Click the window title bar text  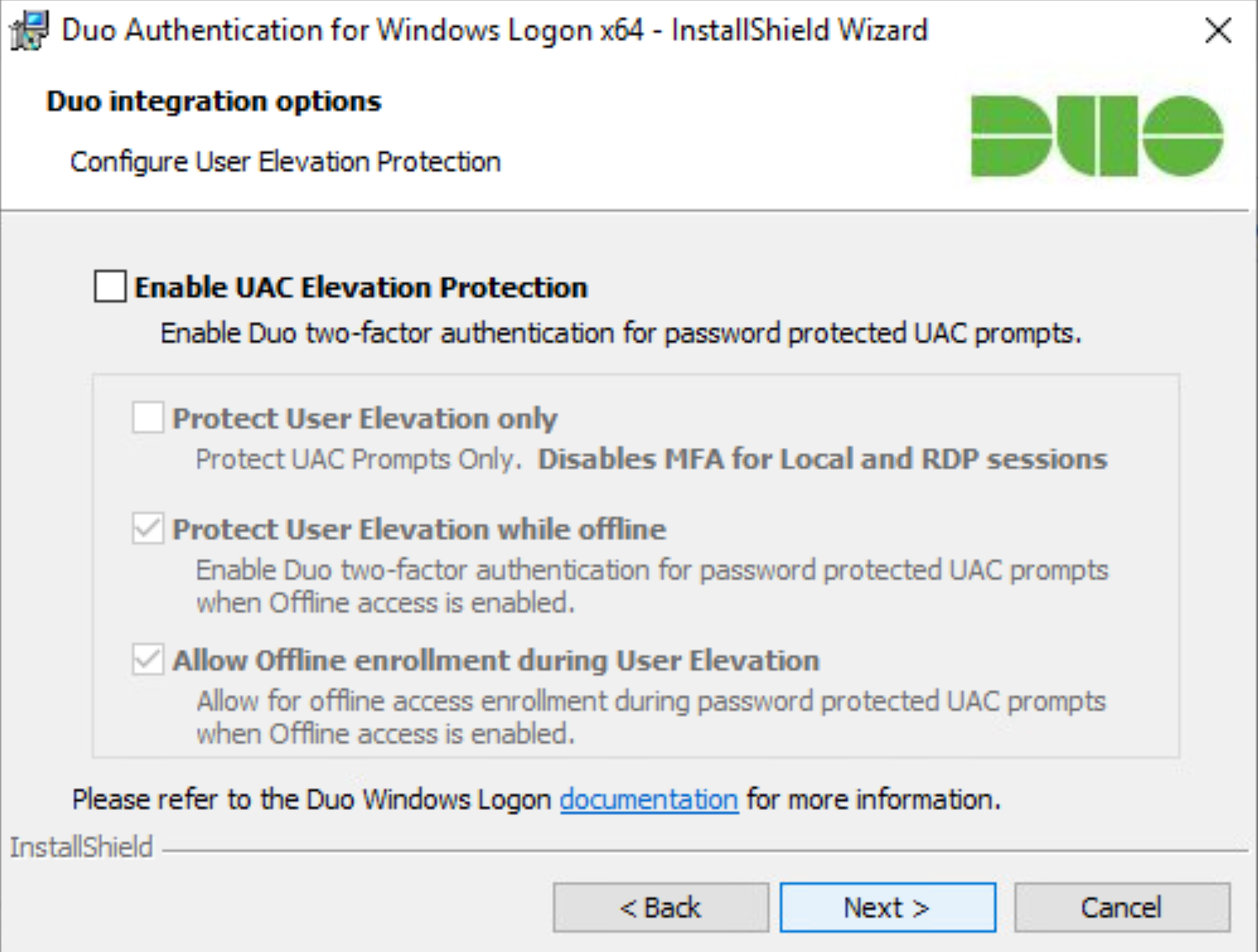(494, 31)
